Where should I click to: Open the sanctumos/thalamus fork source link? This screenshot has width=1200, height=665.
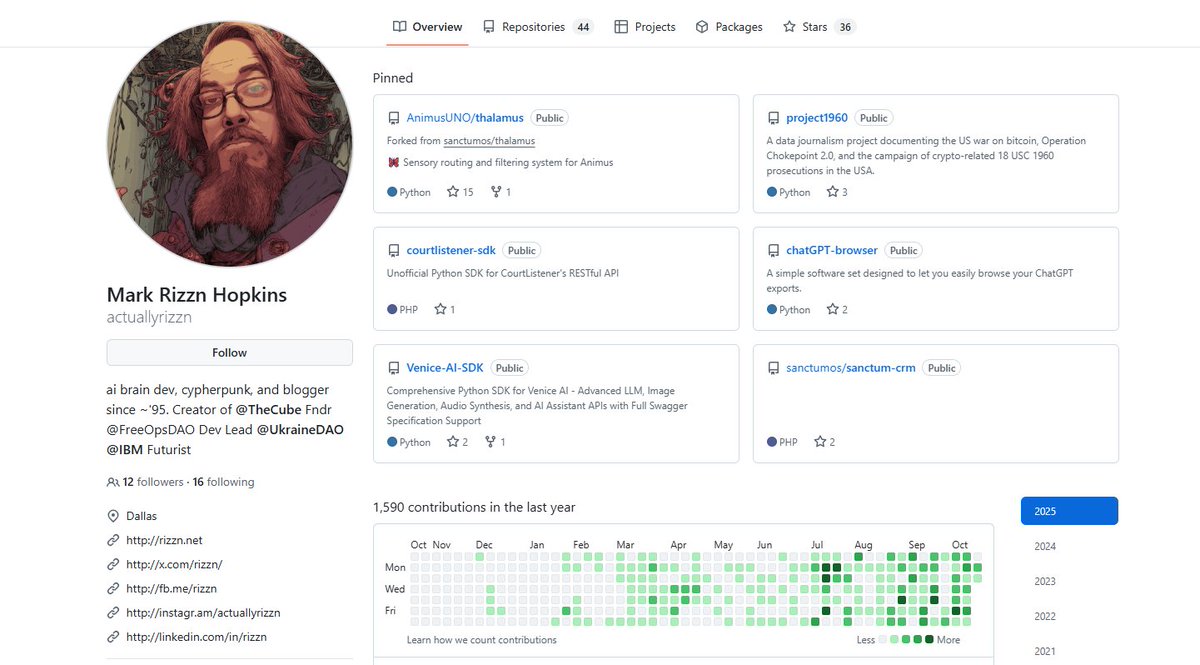[x=489, y=141]
